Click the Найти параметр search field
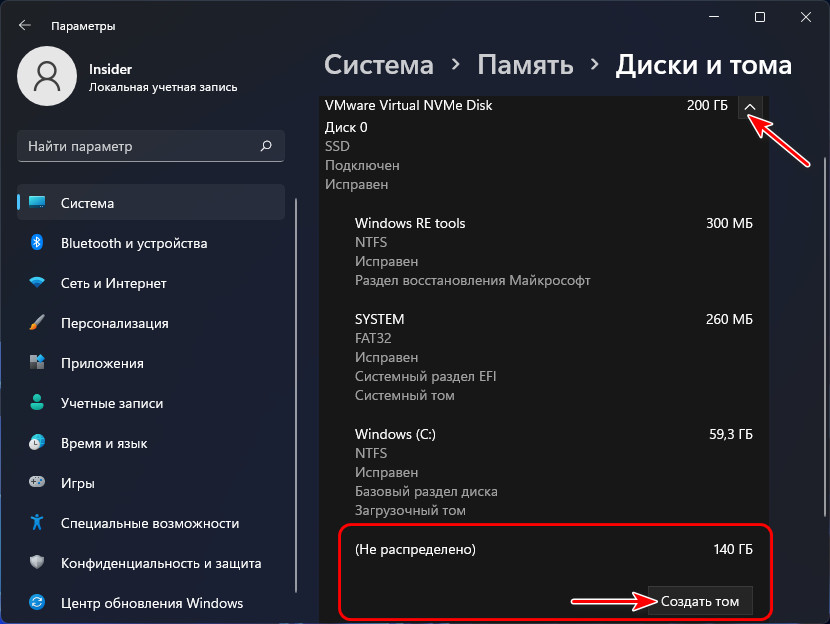830x624 pixels. point(140,146)
